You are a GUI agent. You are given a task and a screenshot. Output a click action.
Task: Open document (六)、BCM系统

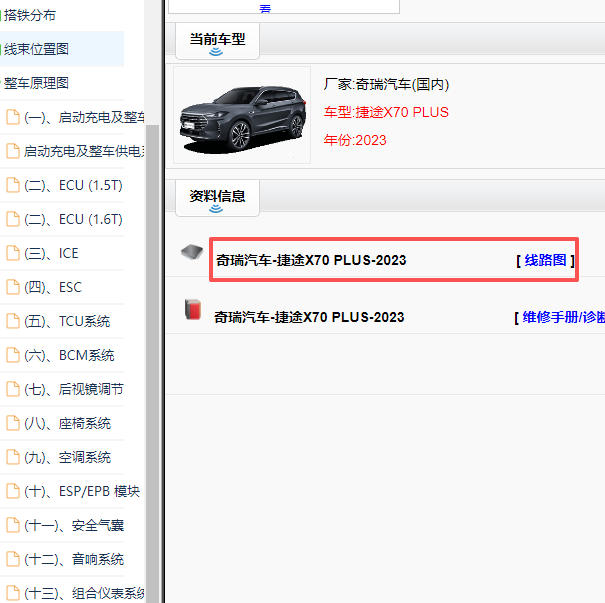[x=69, y=355]
